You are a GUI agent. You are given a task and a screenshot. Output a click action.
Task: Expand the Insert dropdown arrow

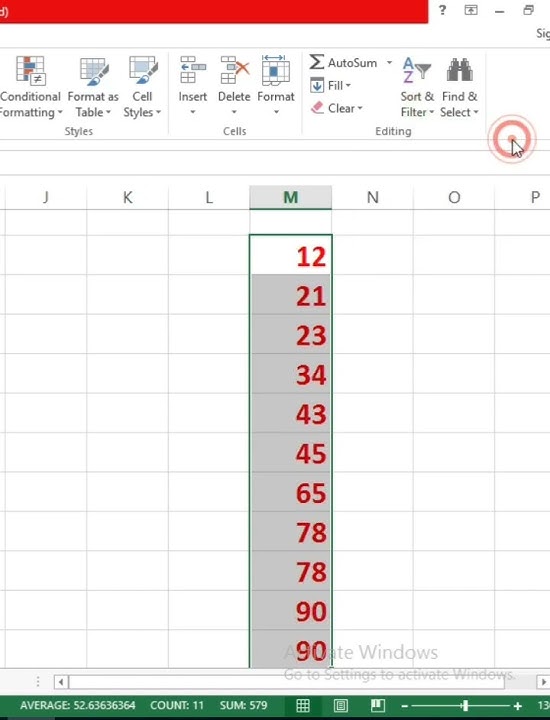(193, 112)
